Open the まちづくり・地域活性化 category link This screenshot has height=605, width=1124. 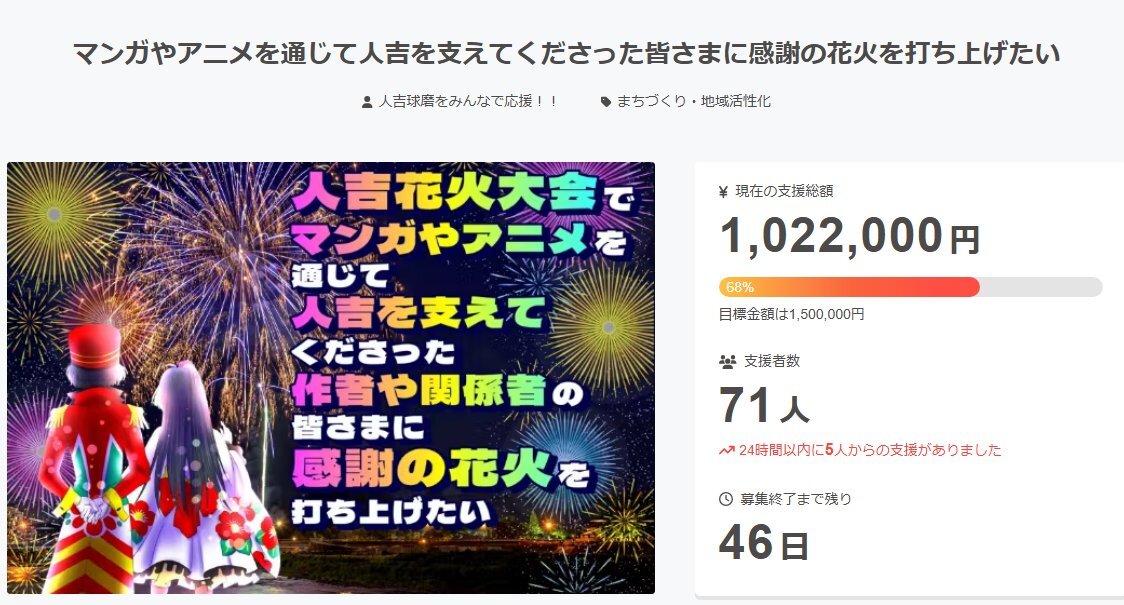[694, 101]
